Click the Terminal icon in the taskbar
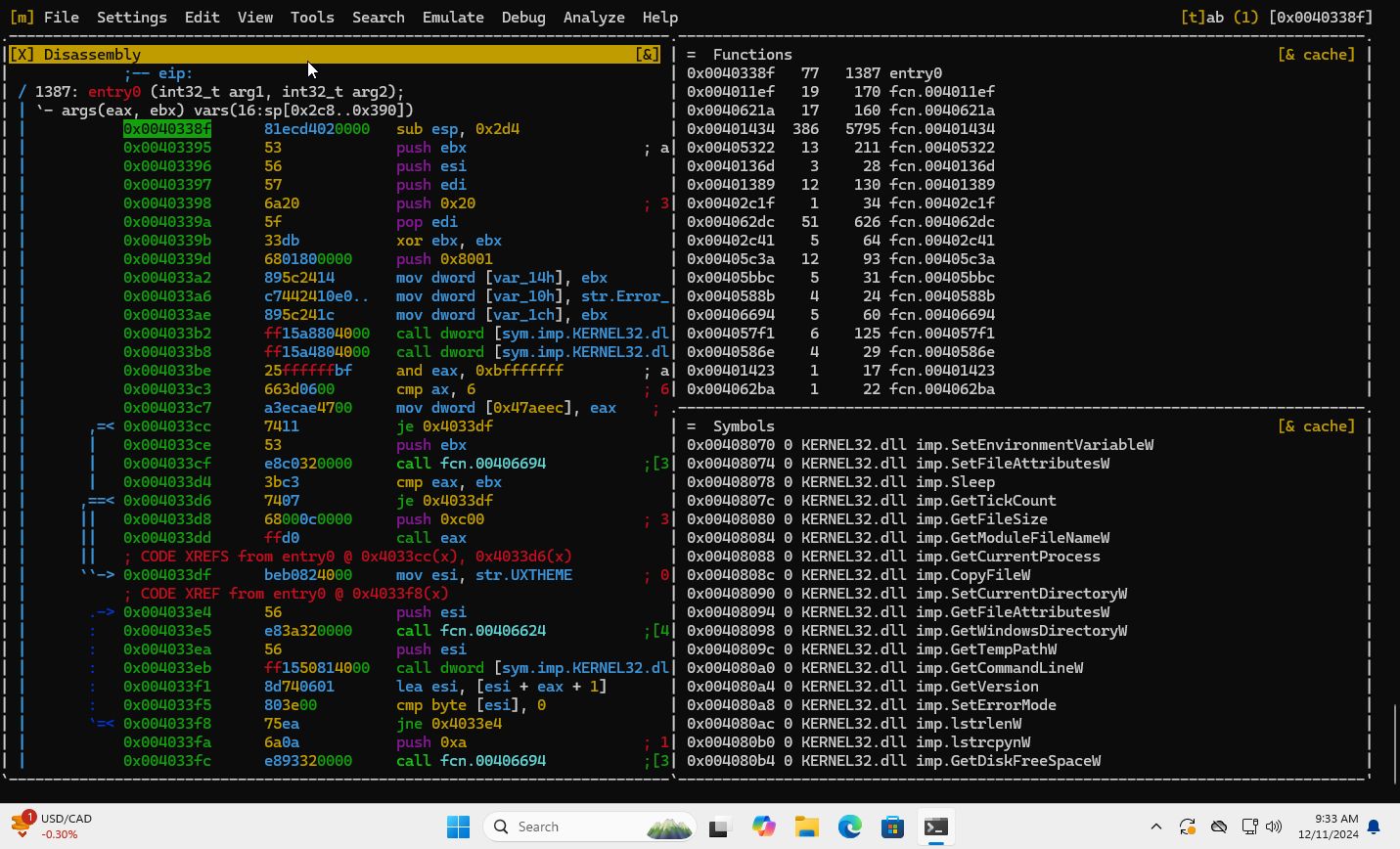Screen dimensions: 1400x849 coord(935,827)
